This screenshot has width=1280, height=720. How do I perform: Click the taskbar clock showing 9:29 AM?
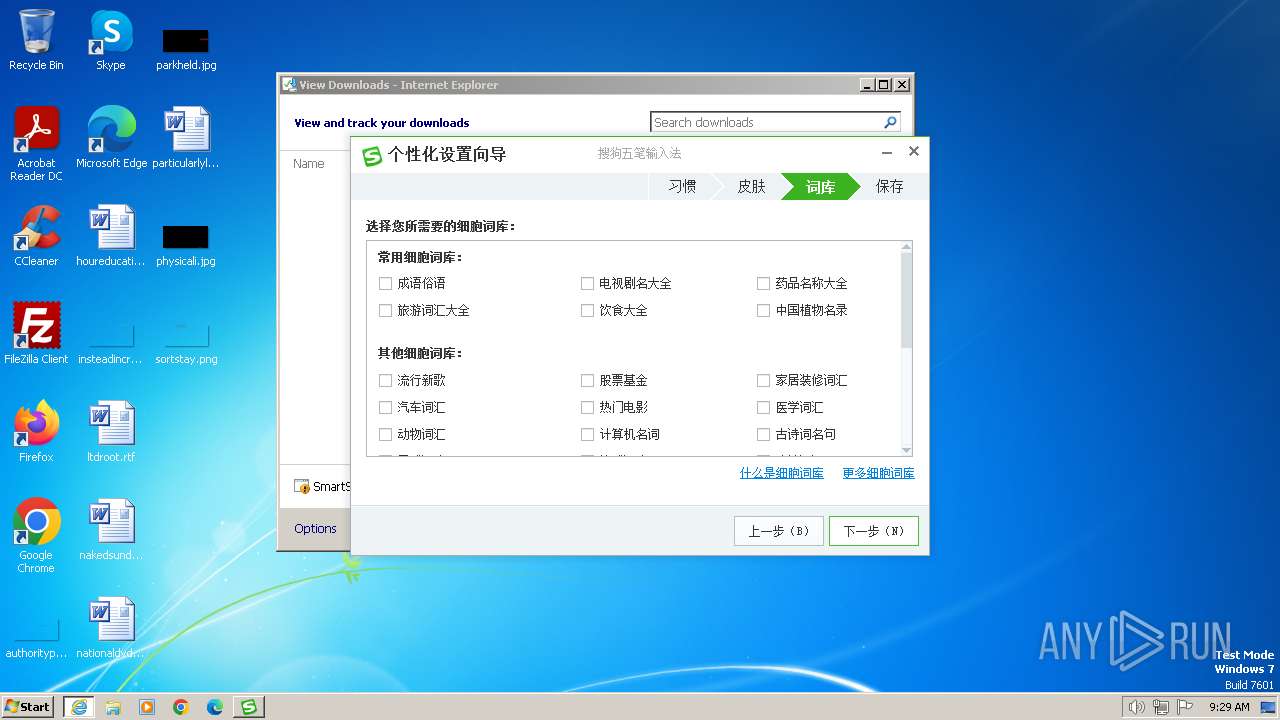click(x=1229, y=707)
